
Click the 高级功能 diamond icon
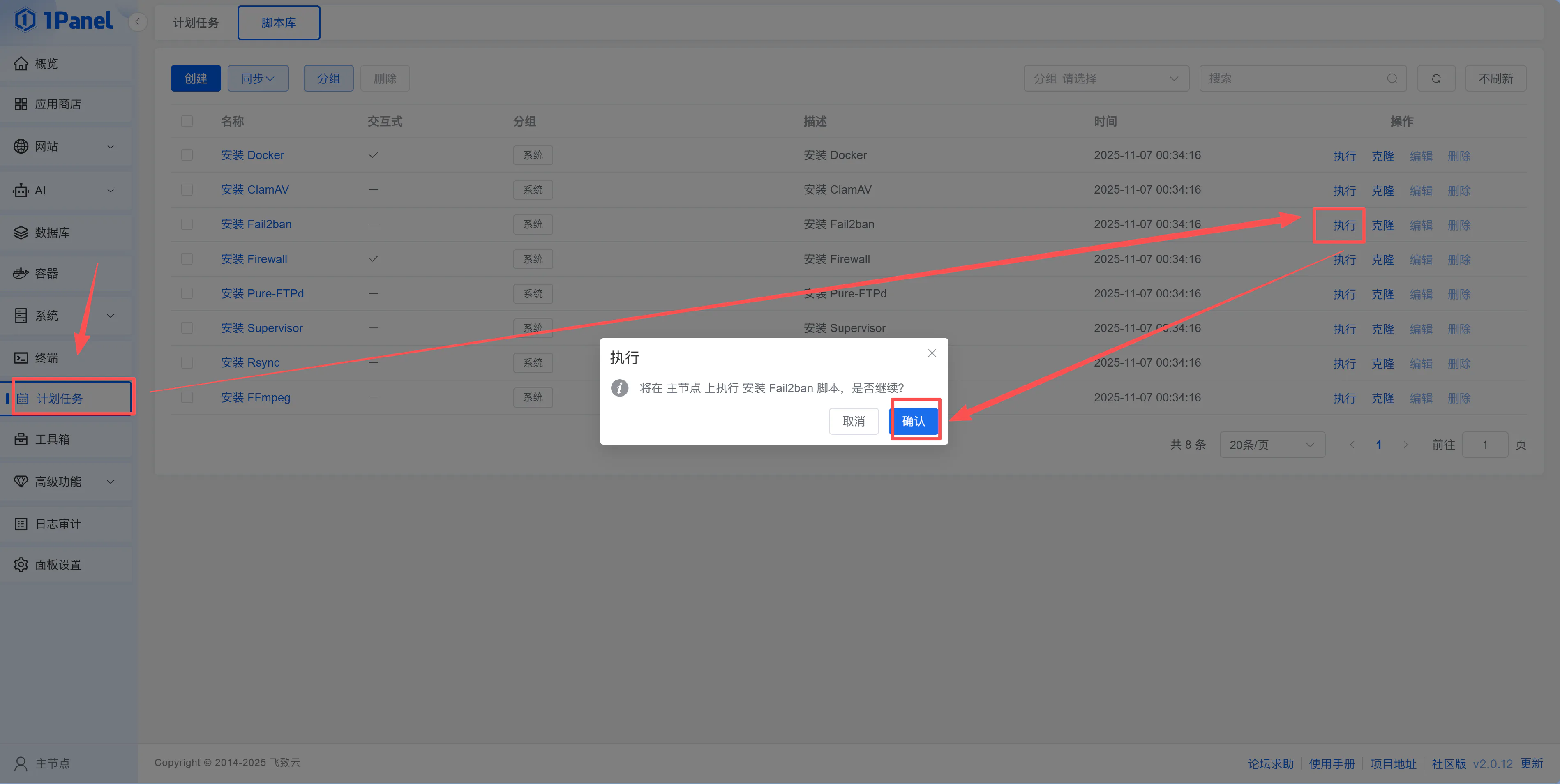21,481
